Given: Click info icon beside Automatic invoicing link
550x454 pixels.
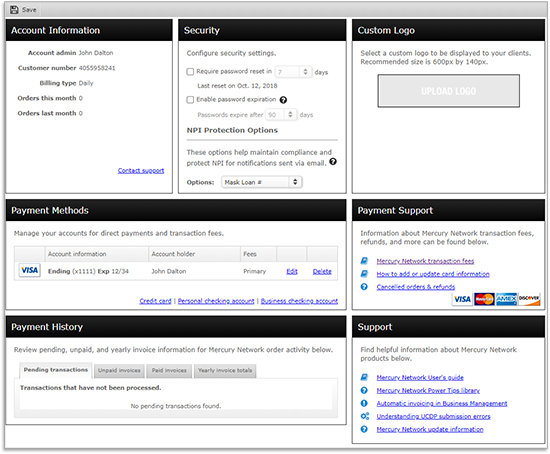Looking at the screenshot, I should pos(364,403).
